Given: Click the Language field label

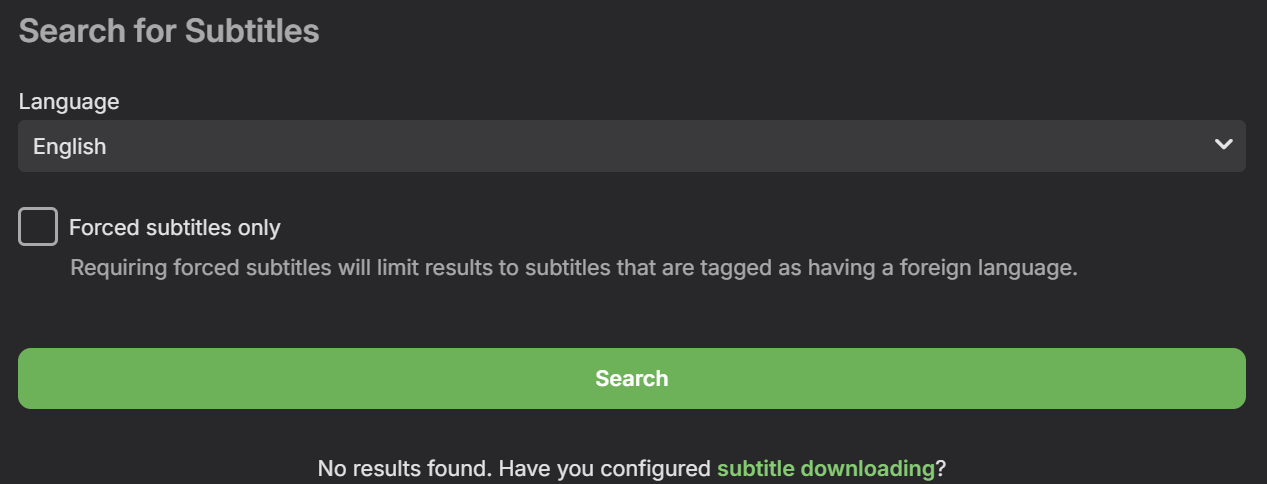Looking at the screenshot, I should (x=69, y=101).
